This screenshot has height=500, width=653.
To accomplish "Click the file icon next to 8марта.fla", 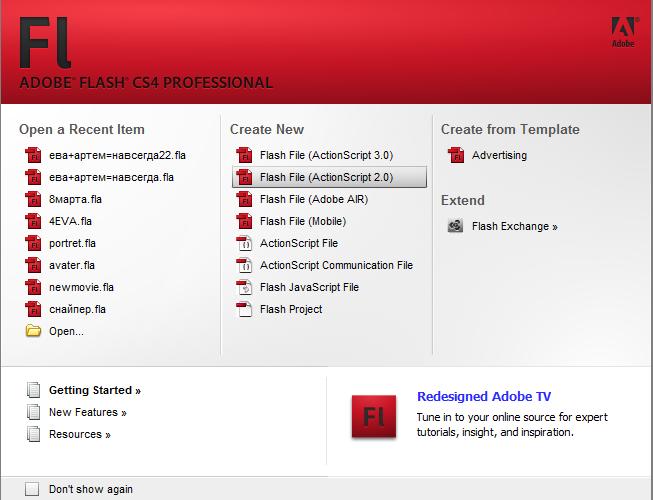I will tap(33, 199).
